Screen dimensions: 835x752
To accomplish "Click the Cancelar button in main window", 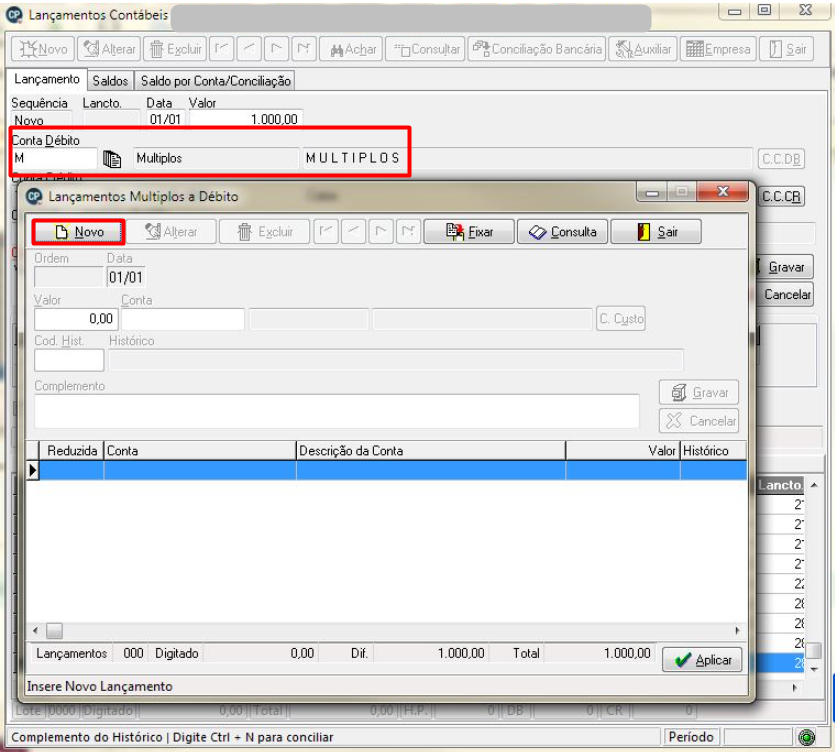I will pos(786,295).
